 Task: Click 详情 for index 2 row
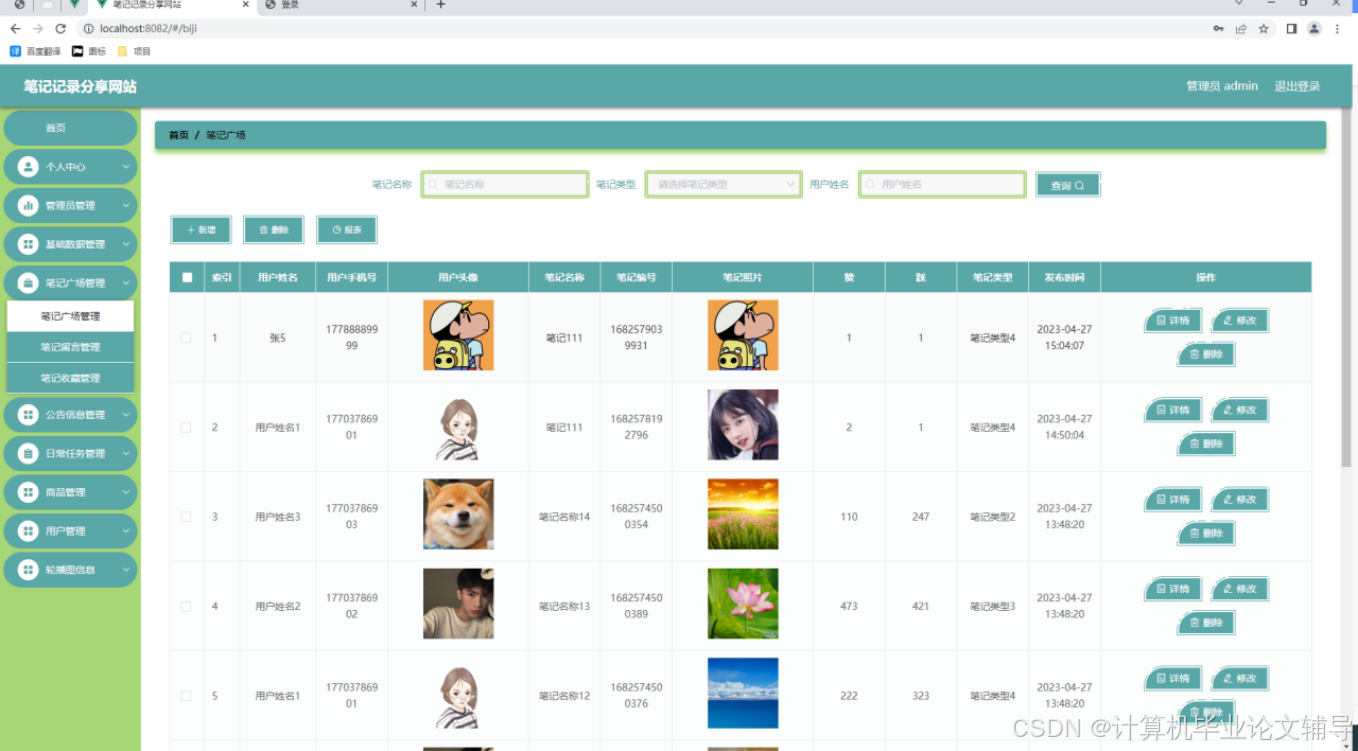pos(1173,410)
